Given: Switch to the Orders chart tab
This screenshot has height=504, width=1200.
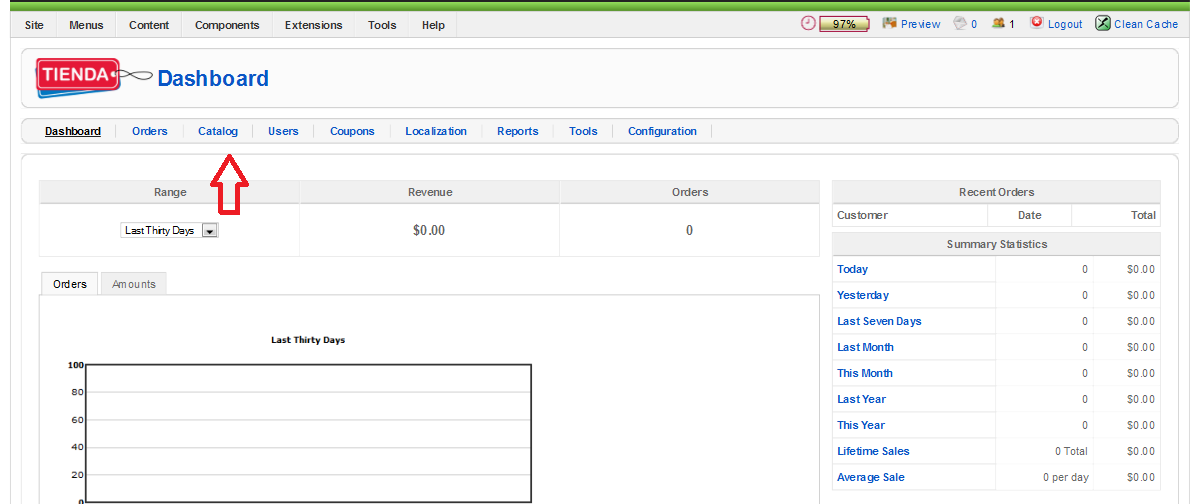Looking at the screenshot, I should pyautogui.click(x=70, y=284).
